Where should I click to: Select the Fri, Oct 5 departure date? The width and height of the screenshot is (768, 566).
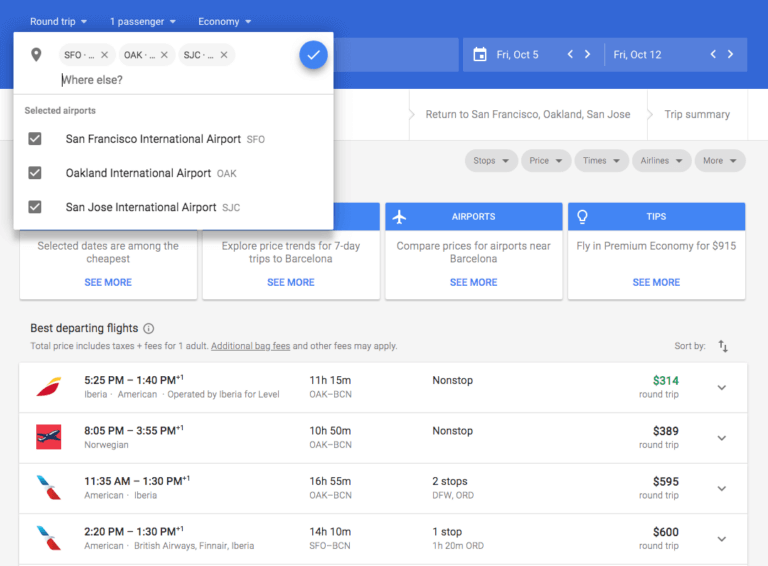517,55
